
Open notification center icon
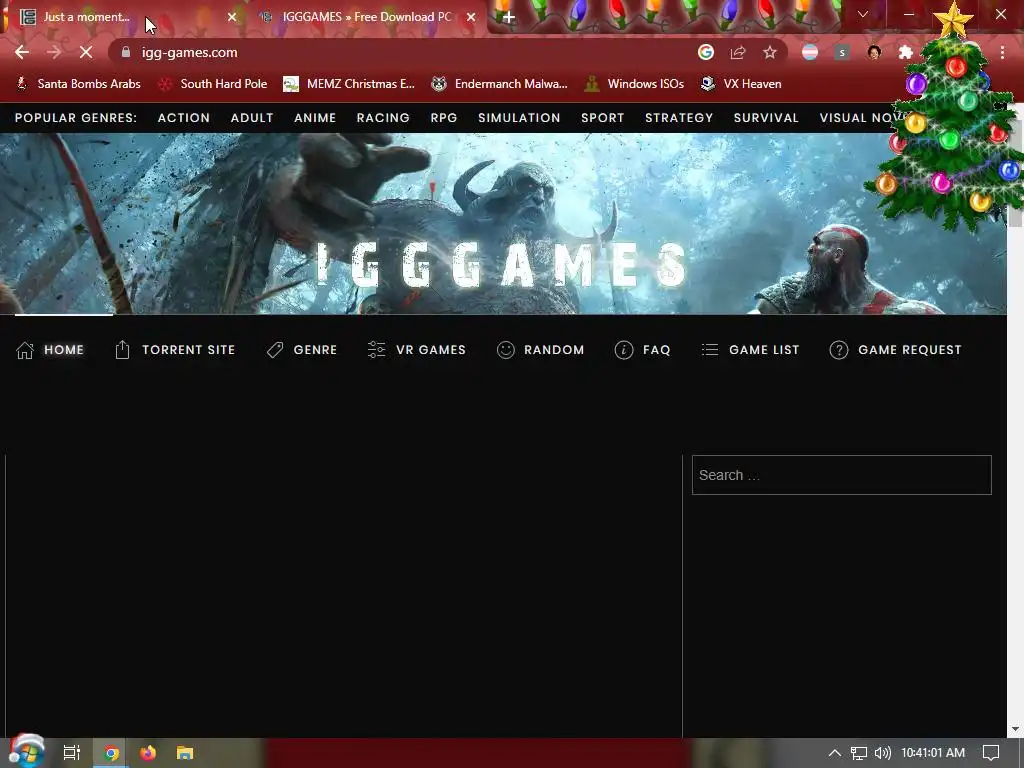pyautogui.click(x=991, y=753)
